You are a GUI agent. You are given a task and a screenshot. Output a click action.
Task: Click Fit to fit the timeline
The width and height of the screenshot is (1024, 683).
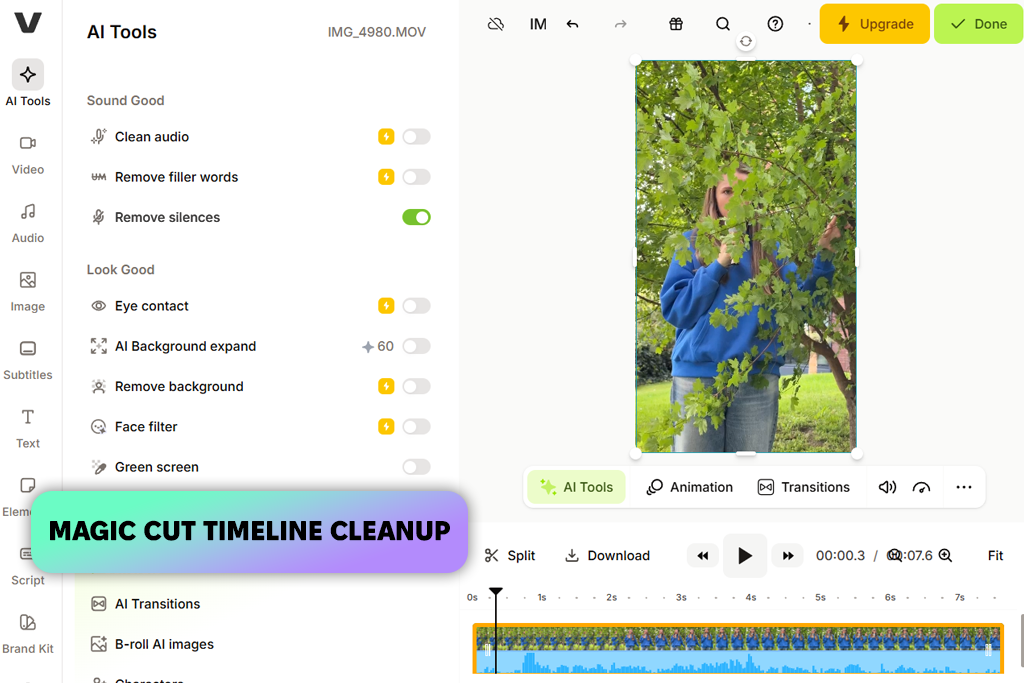[995, 556]
